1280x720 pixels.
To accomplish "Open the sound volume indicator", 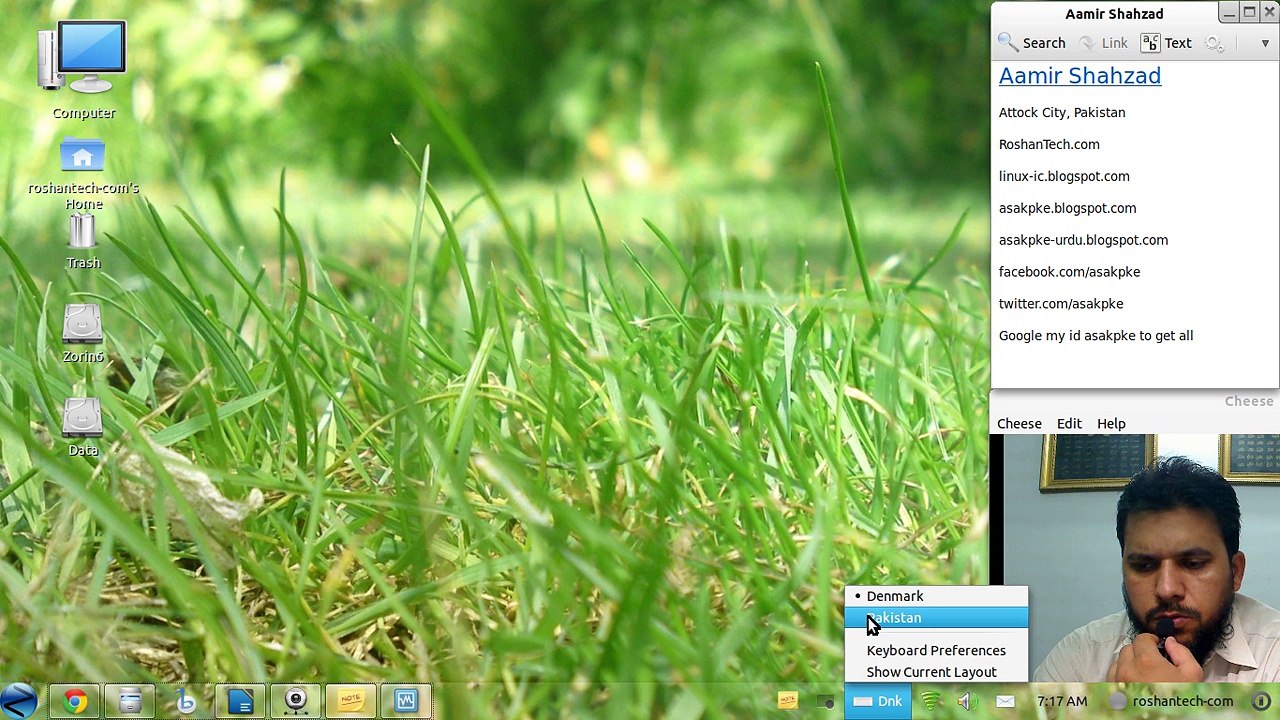I will [966, 701].
